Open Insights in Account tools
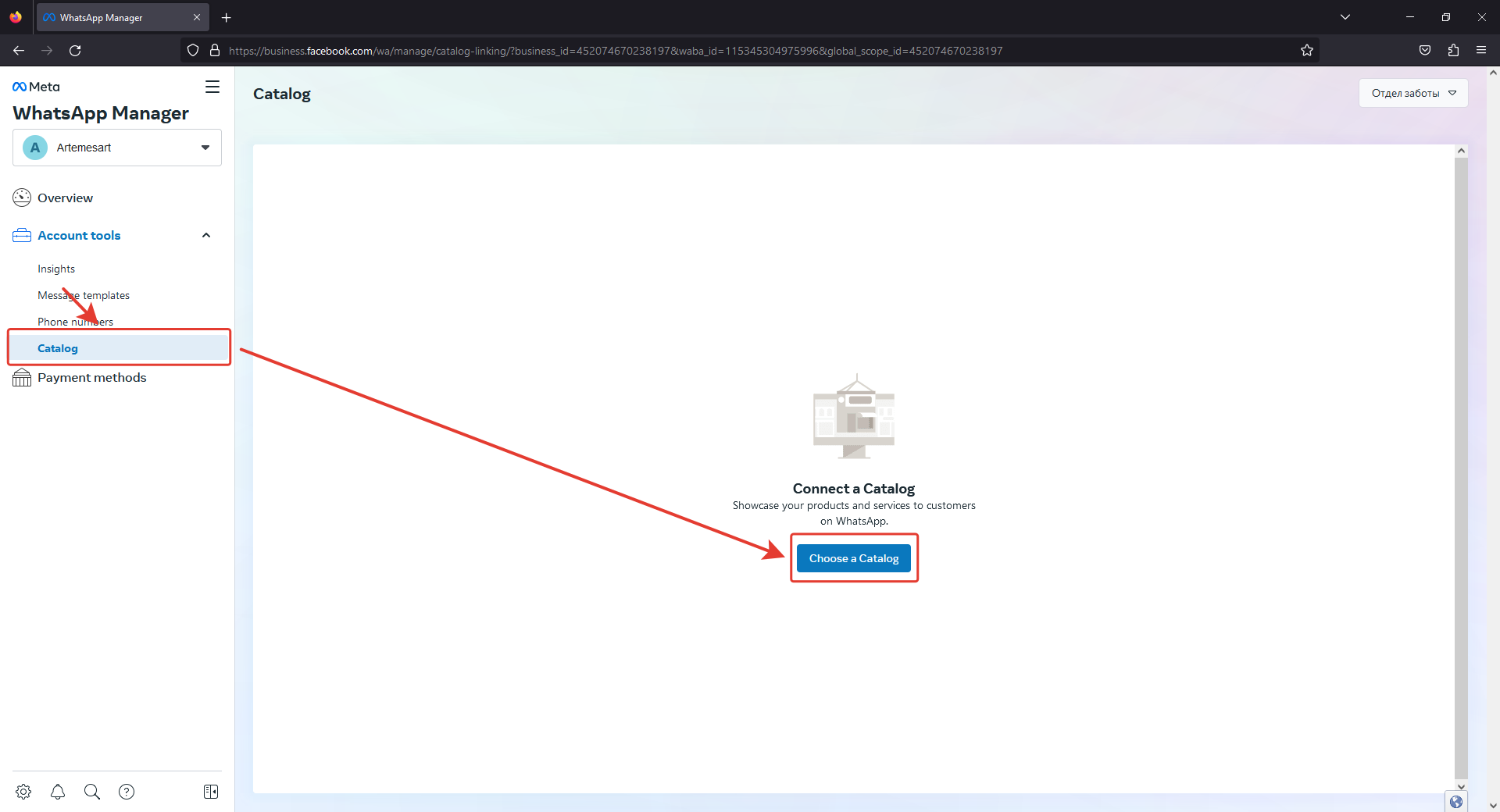Screen dimensions: 1500x812 pyautogui.click(x=56, y=269)
